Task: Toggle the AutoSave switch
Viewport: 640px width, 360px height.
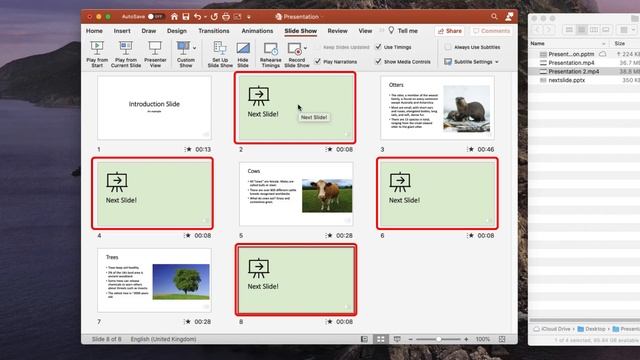Action: 155,17
